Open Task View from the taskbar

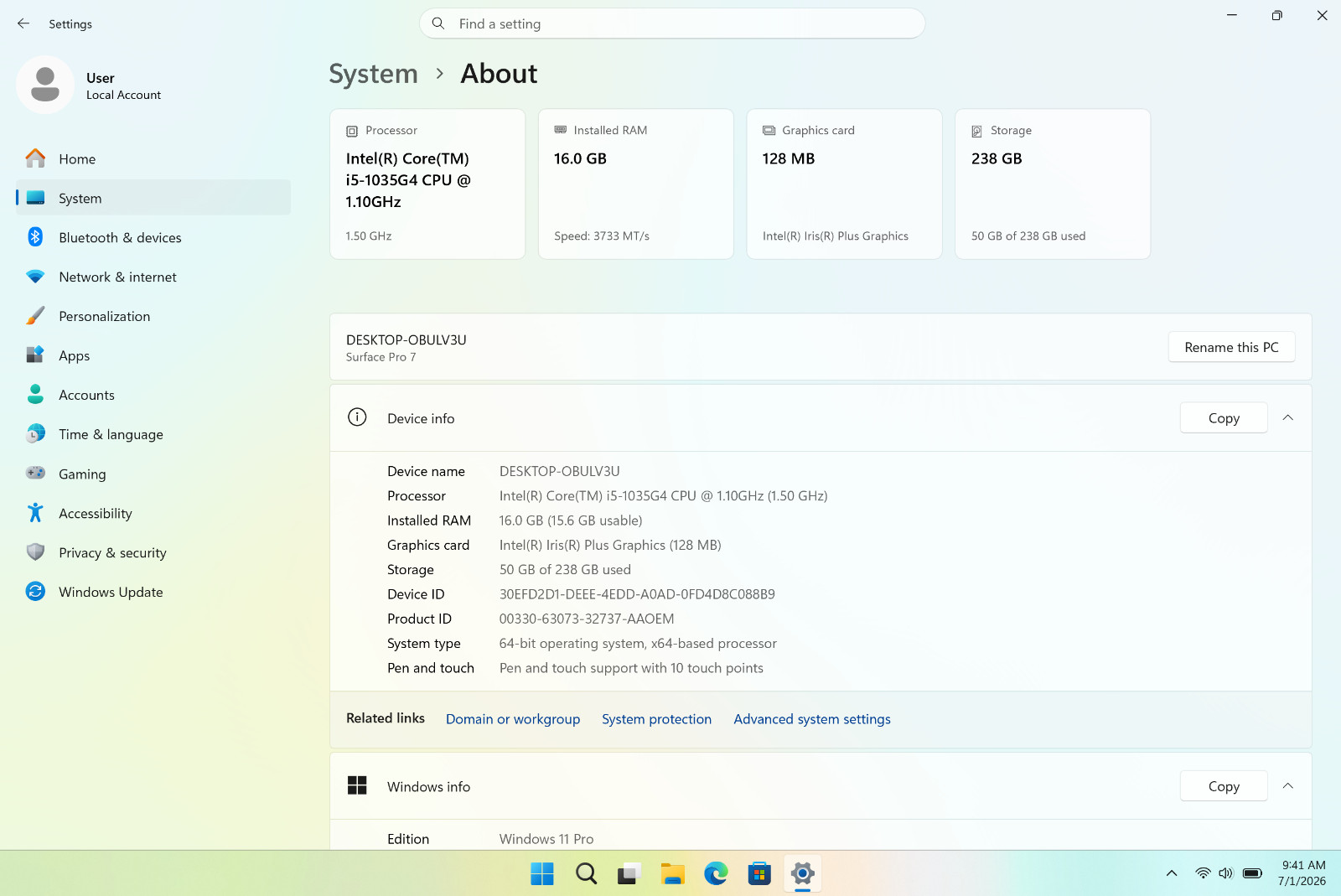coord(629,873)
